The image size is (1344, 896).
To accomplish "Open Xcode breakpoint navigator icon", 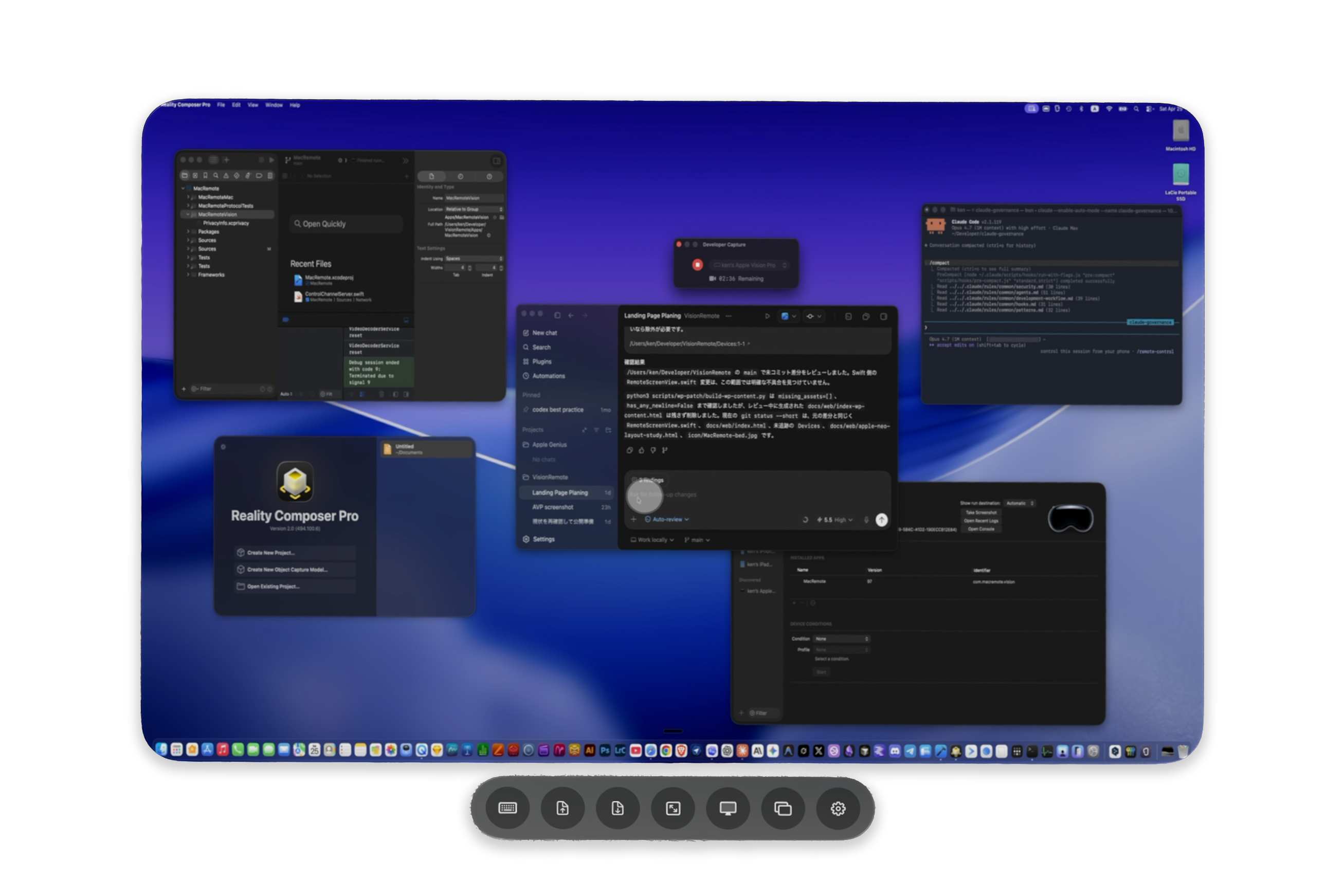I will click(x=259, y=175).
